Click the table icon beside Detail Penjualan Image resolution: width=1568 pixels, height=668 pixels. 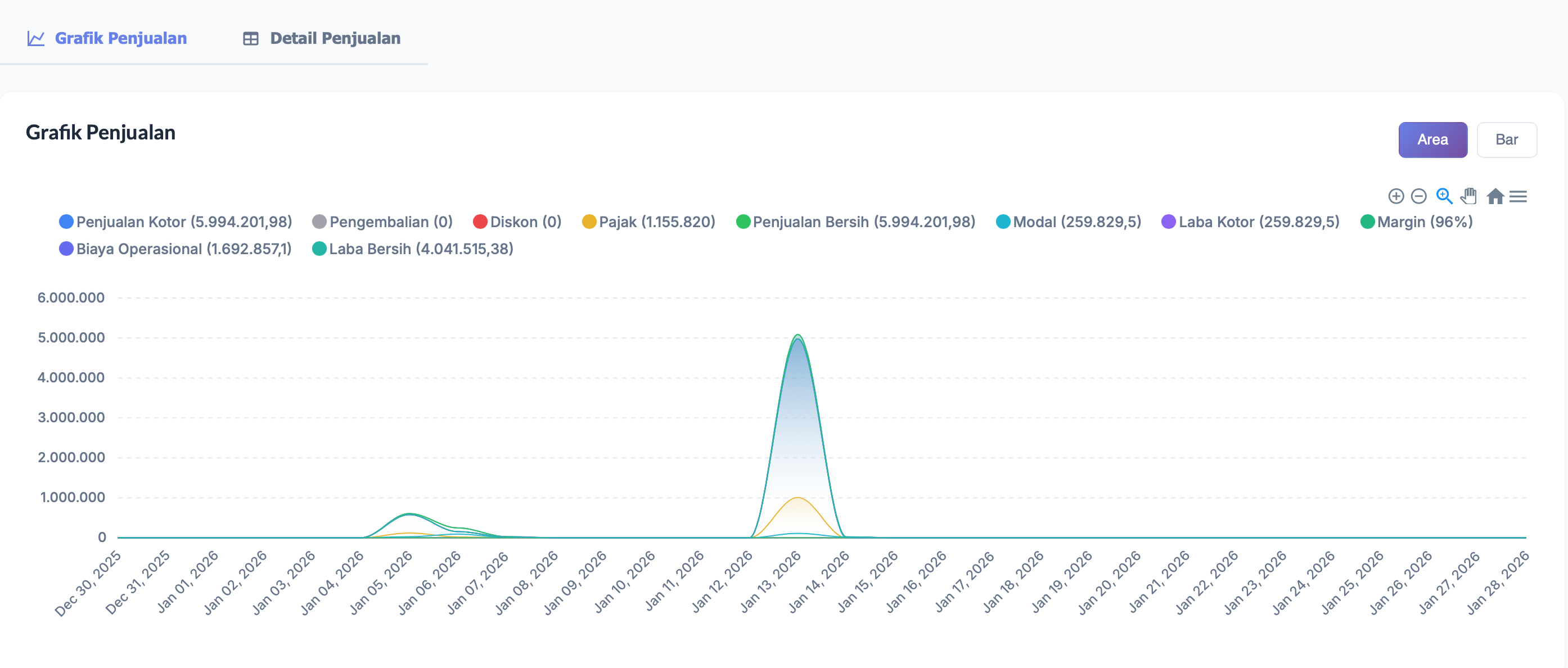pyautogui.click(x=251, y=38)
